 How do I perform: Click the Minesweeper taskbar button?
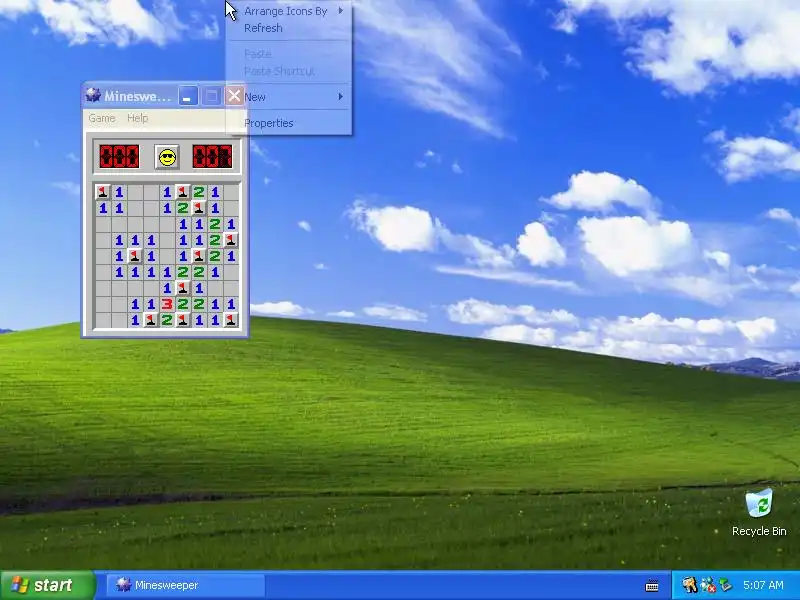tap(186, 585)
